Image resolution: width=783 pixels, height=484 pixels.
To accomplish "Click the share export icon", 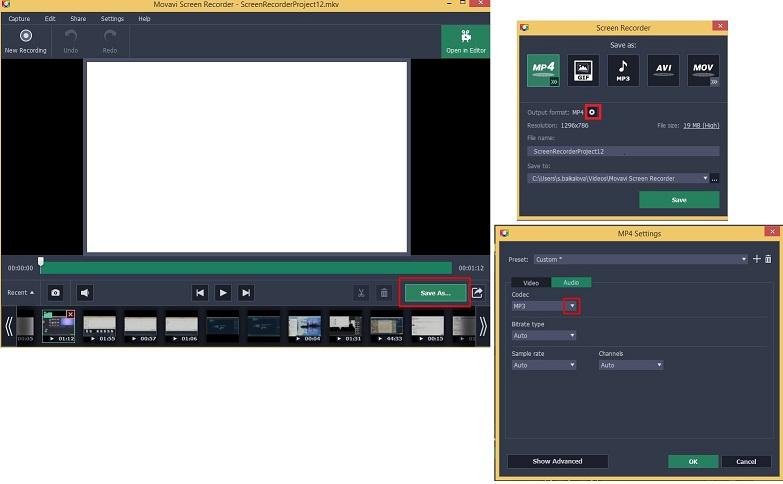I will click(x=477, y=293).
